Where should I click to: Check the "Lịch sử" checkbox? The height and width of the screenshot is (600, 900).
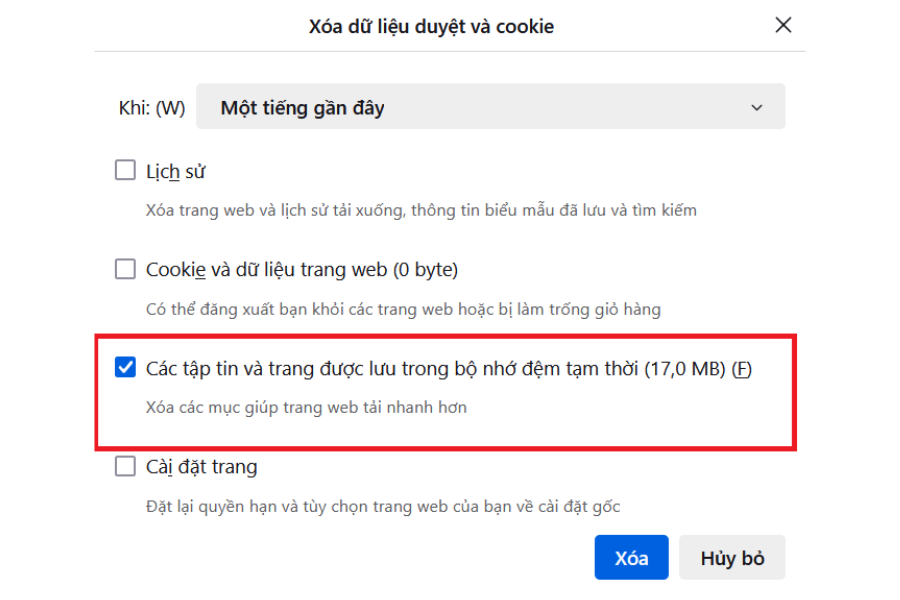tap(125, 170)
